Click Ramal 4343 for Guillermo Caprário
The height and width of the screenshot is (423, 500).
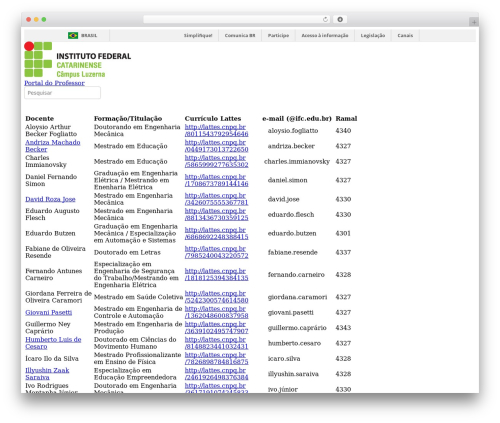pyautogui.click(x=343, y=328)
